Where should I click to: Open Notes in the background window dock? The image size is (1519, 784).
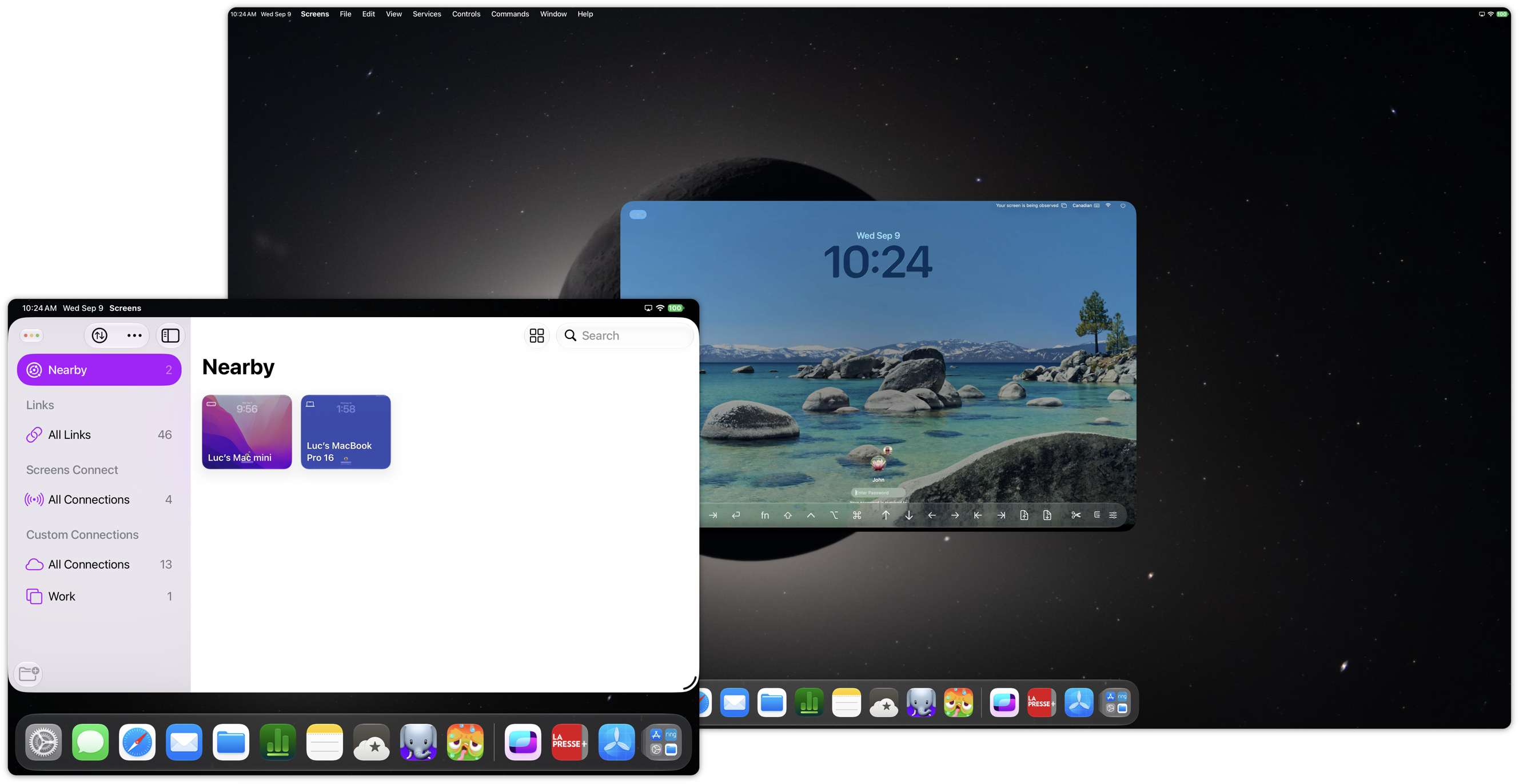pos(846,703)
